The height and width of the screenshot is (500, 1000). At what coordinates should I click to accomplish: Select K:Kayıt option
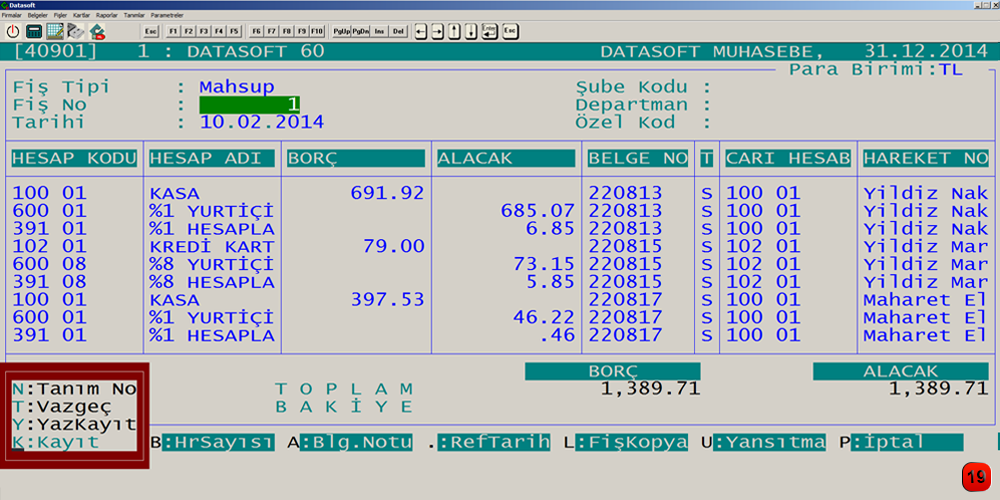pyautogui.click(x=55, y=442)
